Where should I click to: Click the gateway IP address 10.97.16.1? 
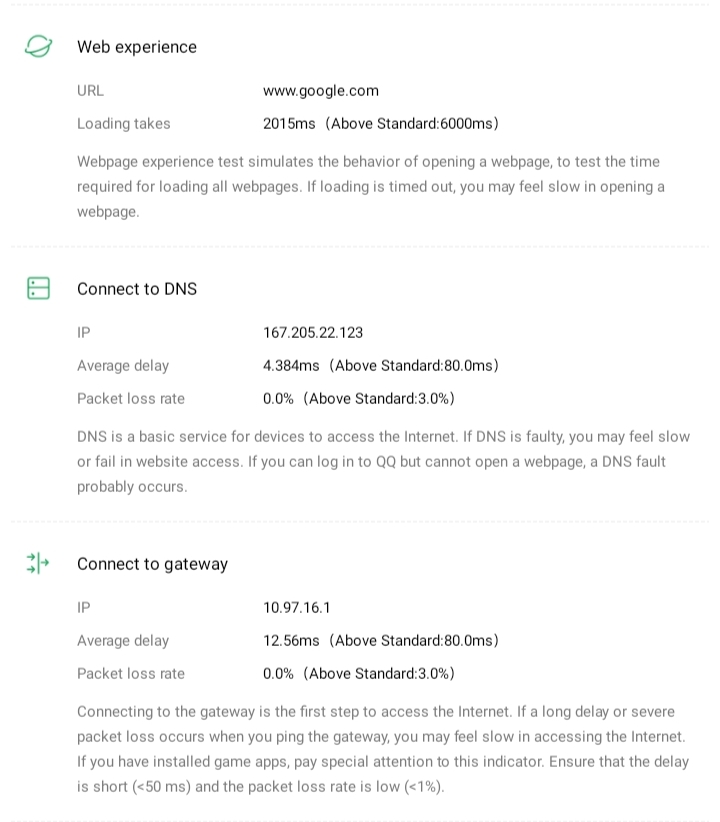(x=297, y=608)
